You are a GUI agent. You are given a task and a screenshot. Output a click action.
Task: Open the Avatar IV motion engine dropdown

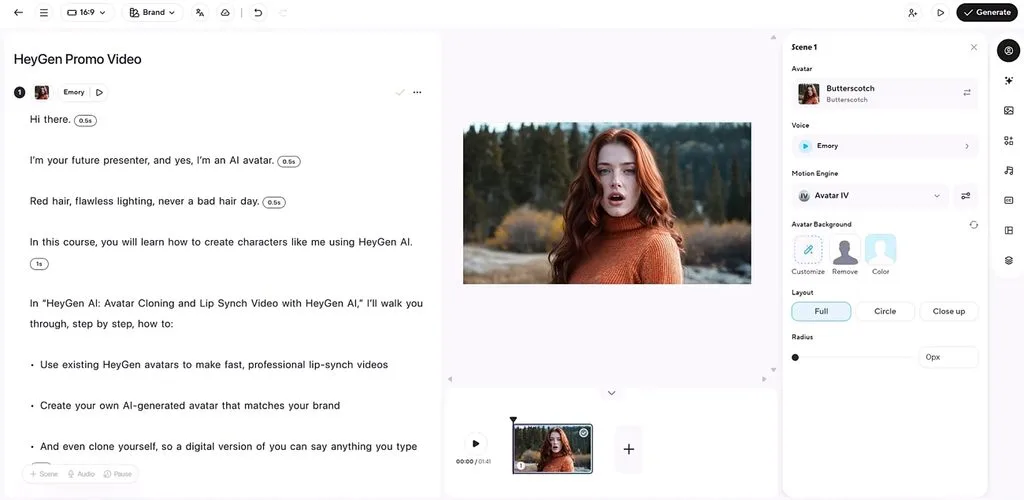point(871,196)
